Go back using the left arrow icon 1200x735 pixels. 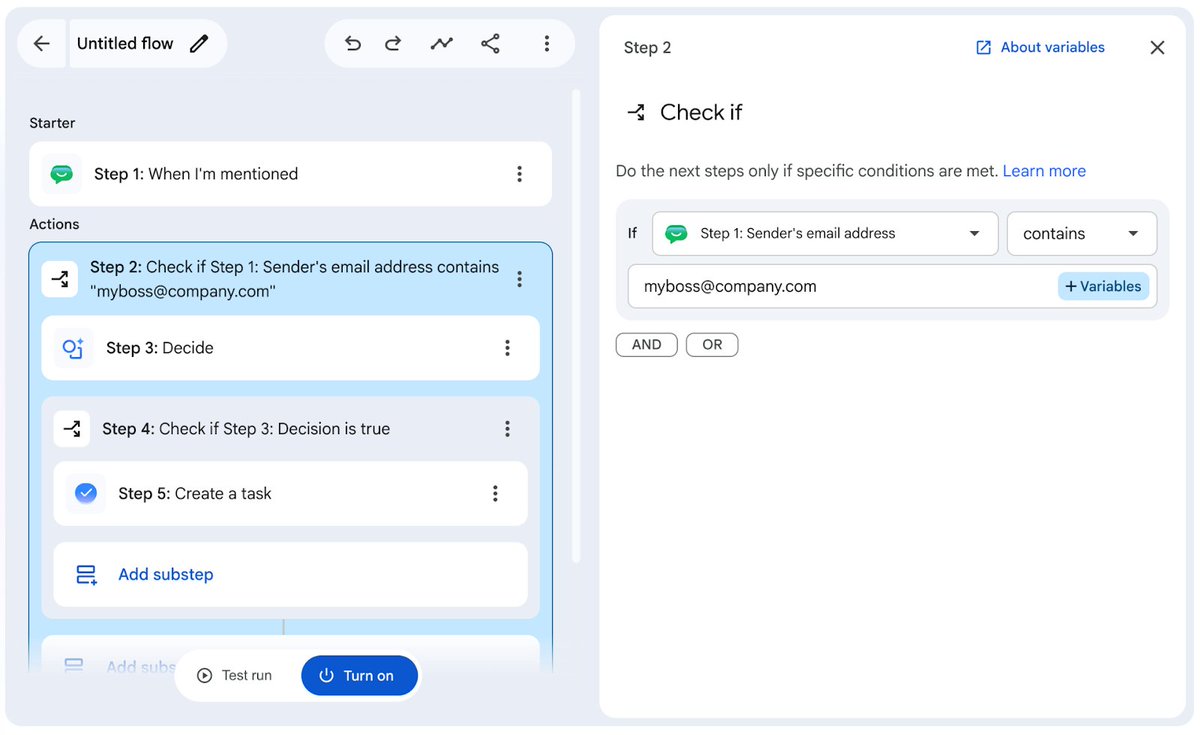(x=41, y=44)
